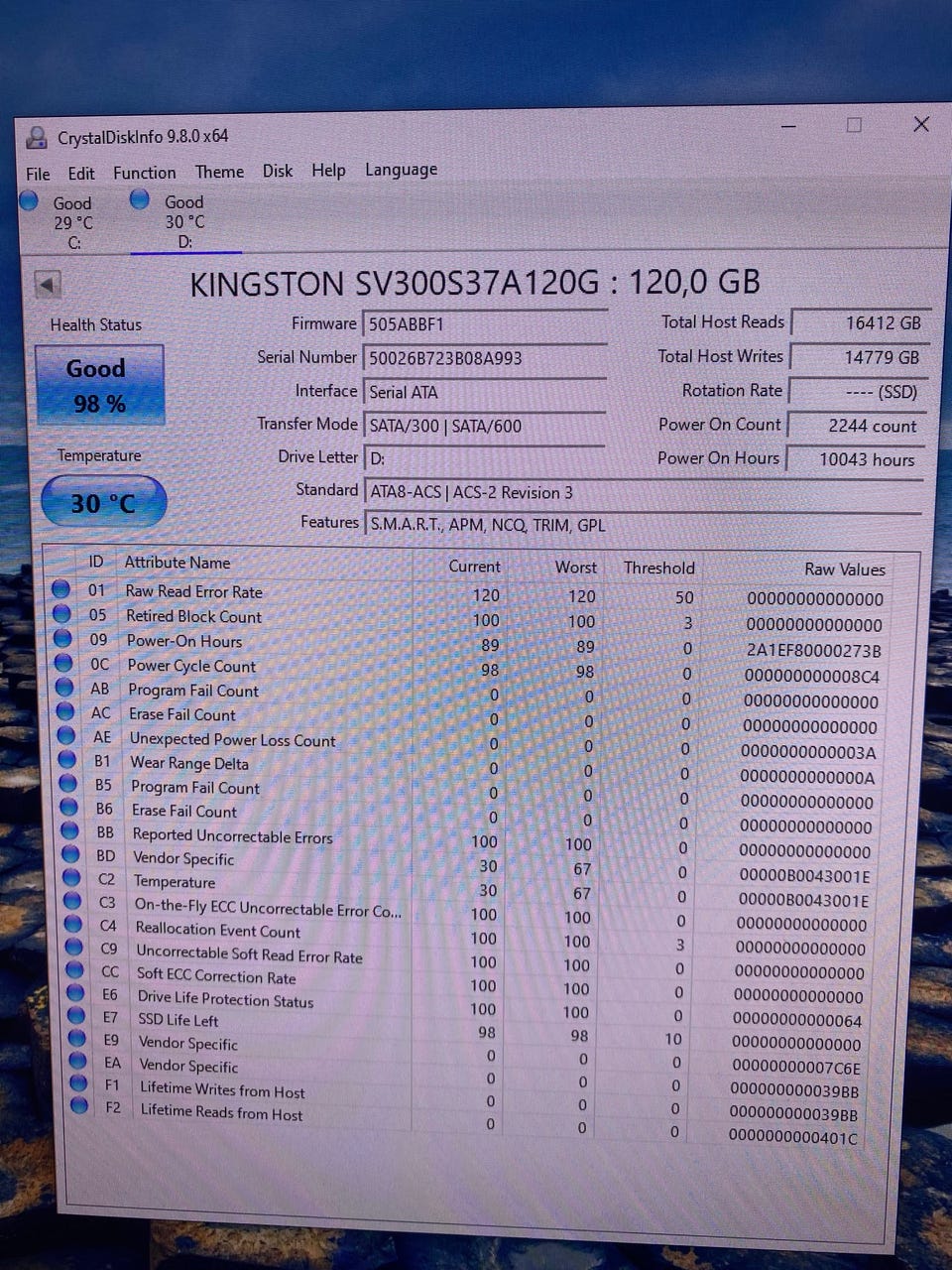Screen dimensions: 952x1270
Task: Click raw value 0000000000401C
Action: (792, 1137)
